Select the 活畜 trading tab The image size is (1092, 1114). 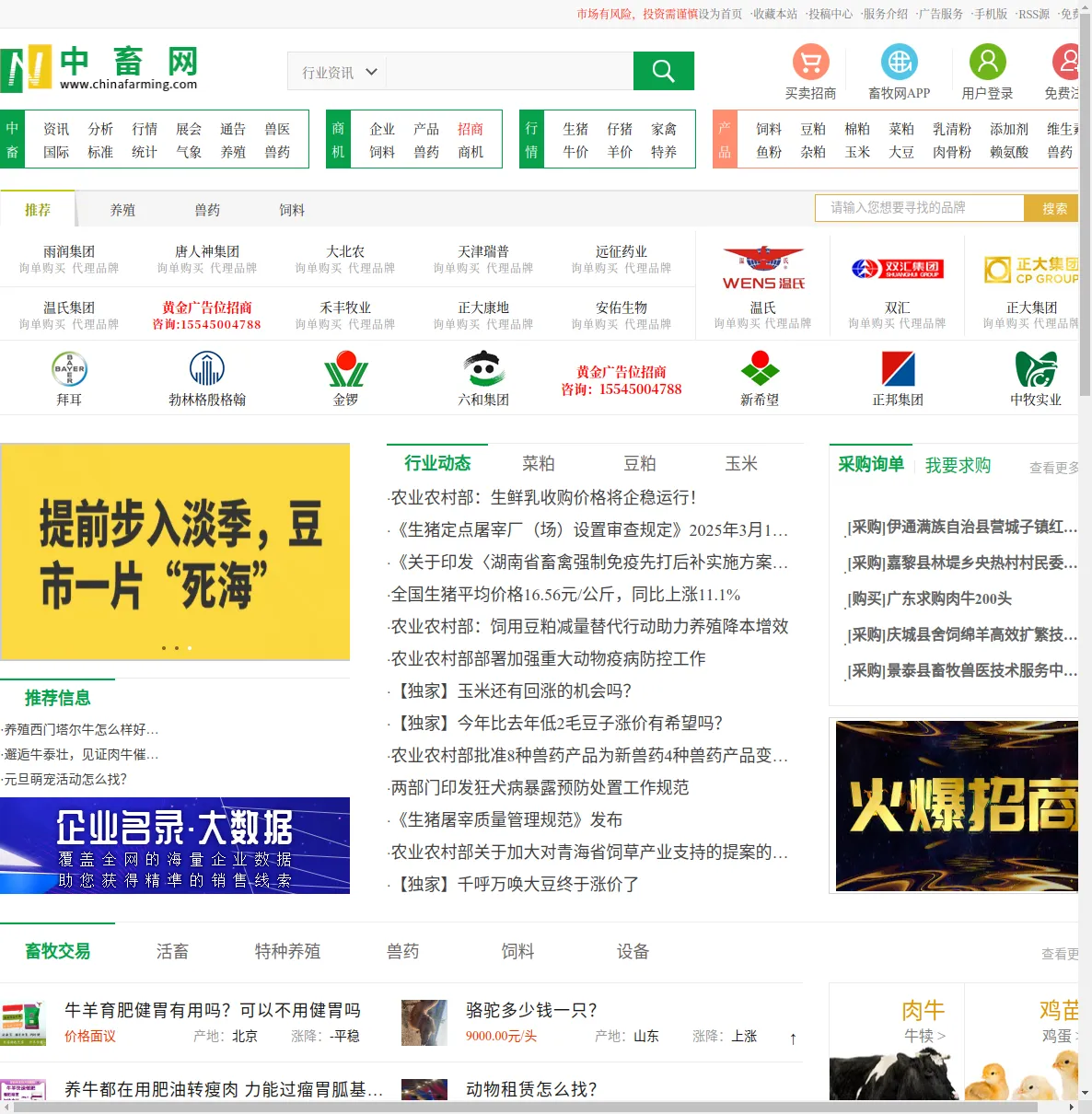(172, 951)
